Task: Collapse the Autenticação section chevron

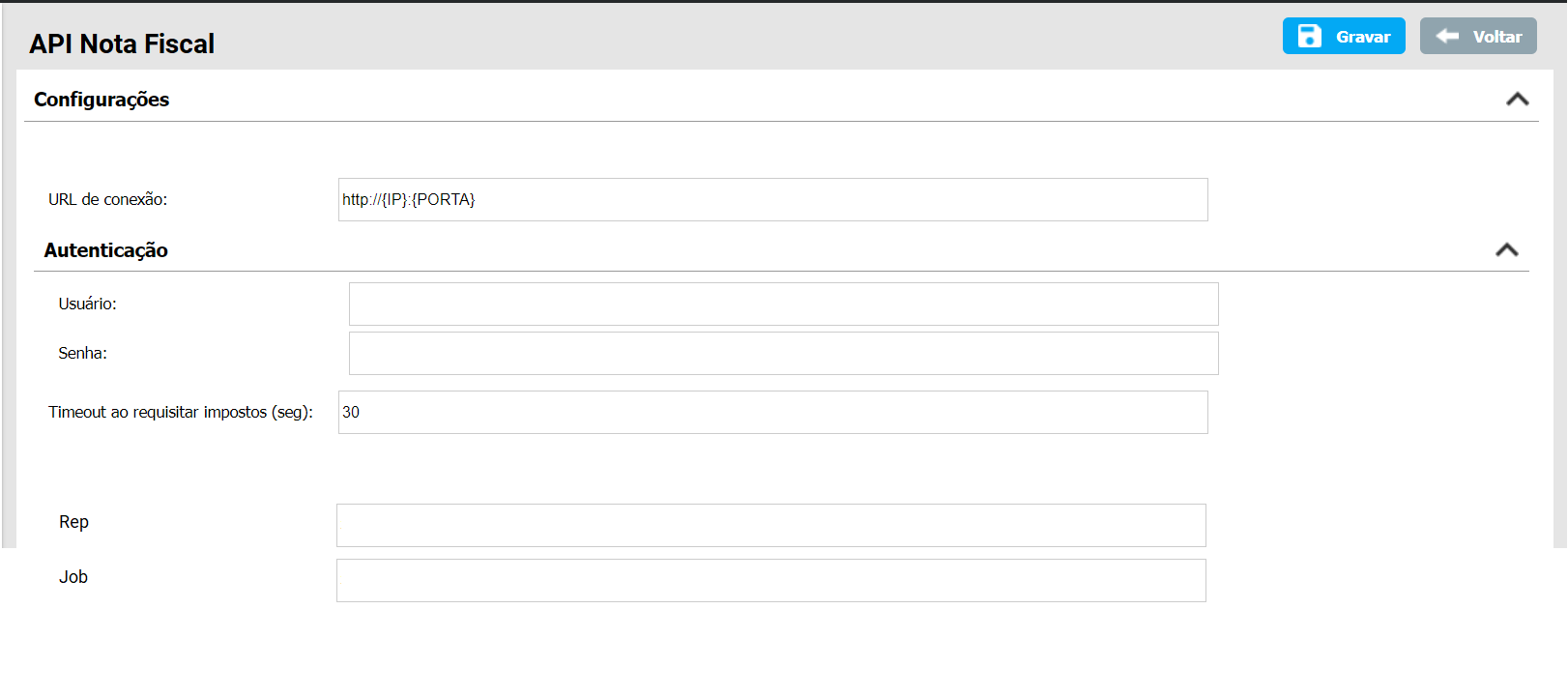Action: click(1506, 250)
